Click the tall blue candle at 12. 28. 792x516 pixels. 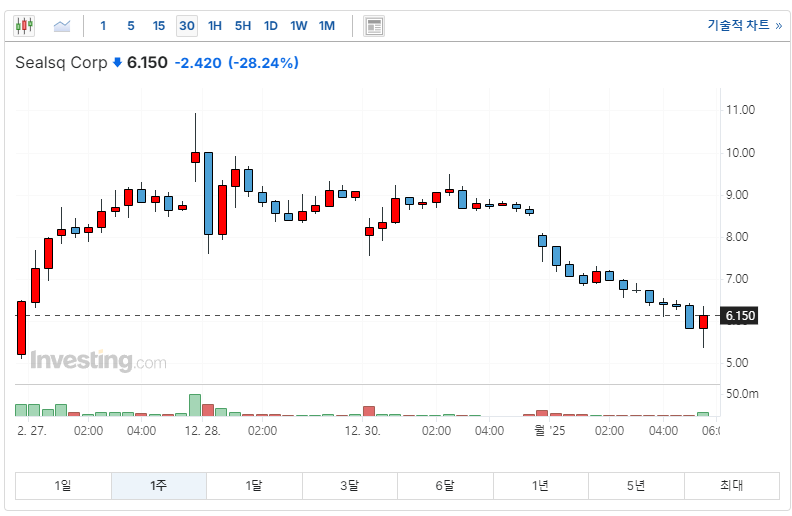click(208, 193)
